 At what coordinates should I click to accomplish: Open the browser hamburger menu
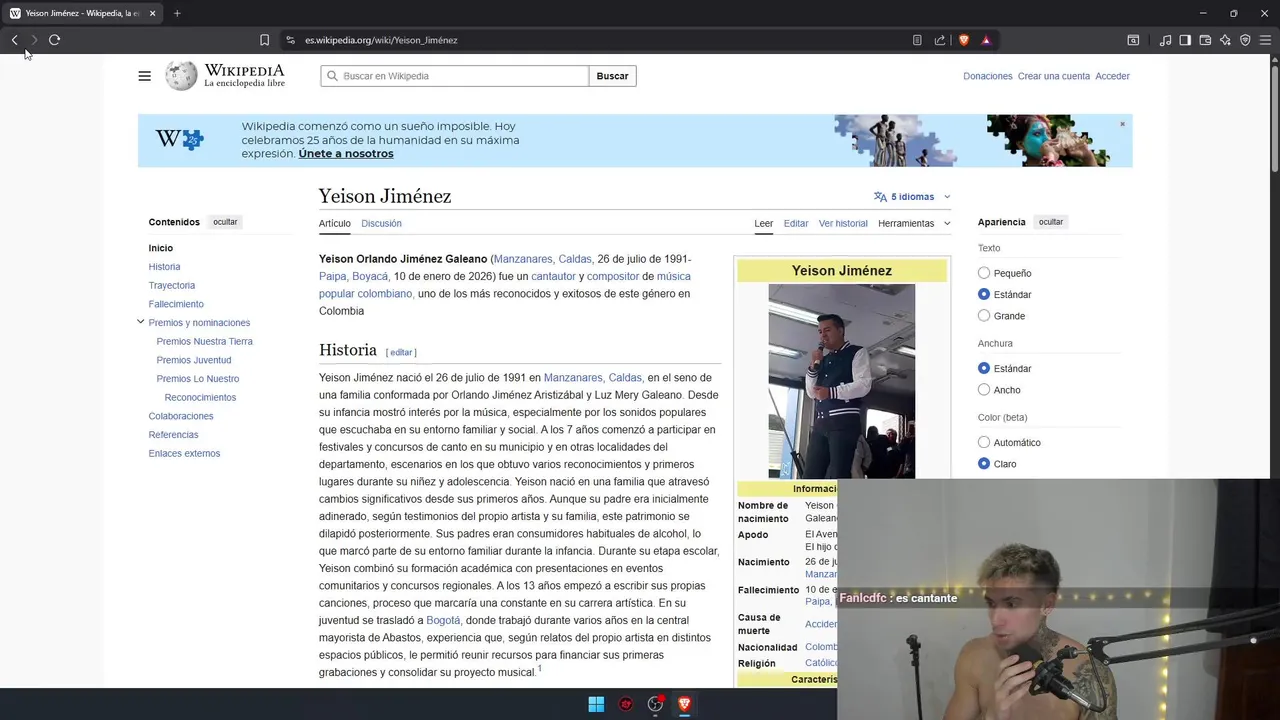(x=1266, y=40)
